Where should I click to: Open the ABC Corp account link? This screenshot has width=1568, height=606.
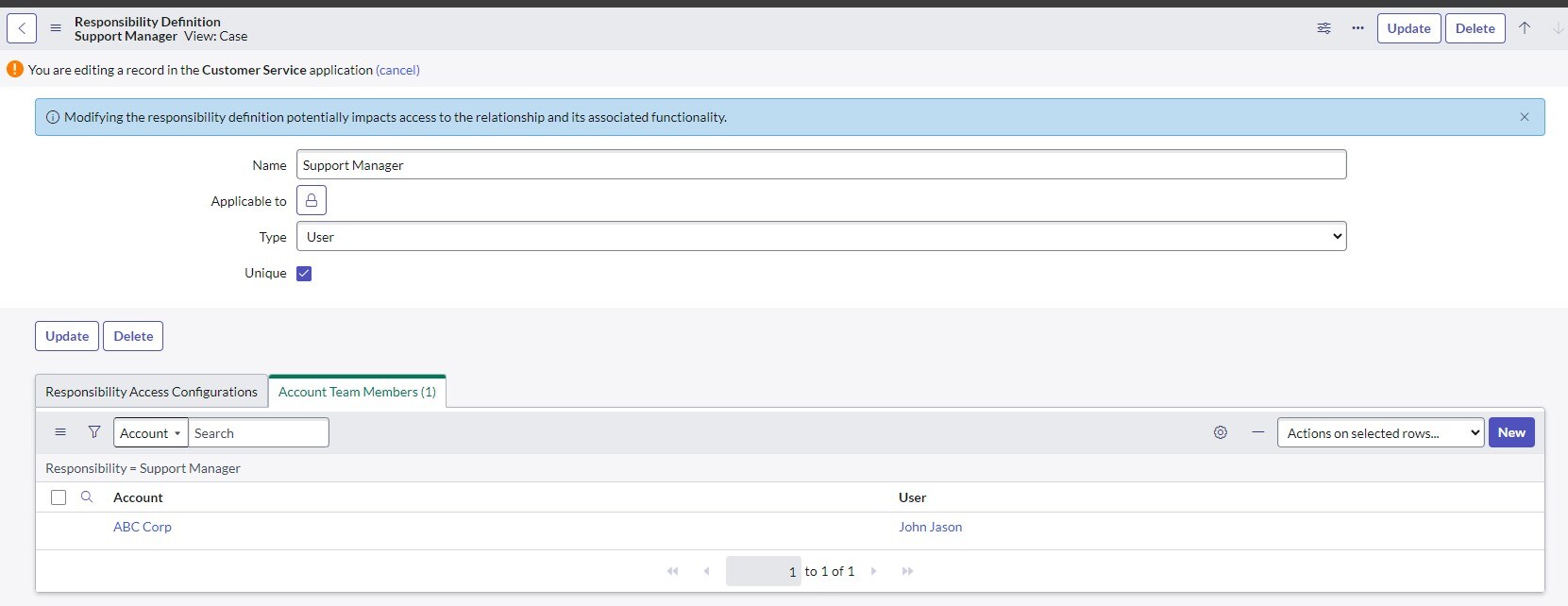(x=143, y=527)
